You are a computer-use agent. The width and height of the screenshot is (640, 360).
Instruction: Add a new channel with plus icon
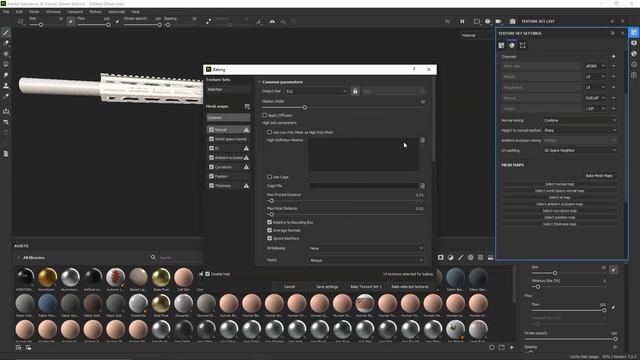pyautogui.click(x=613, y=56)
